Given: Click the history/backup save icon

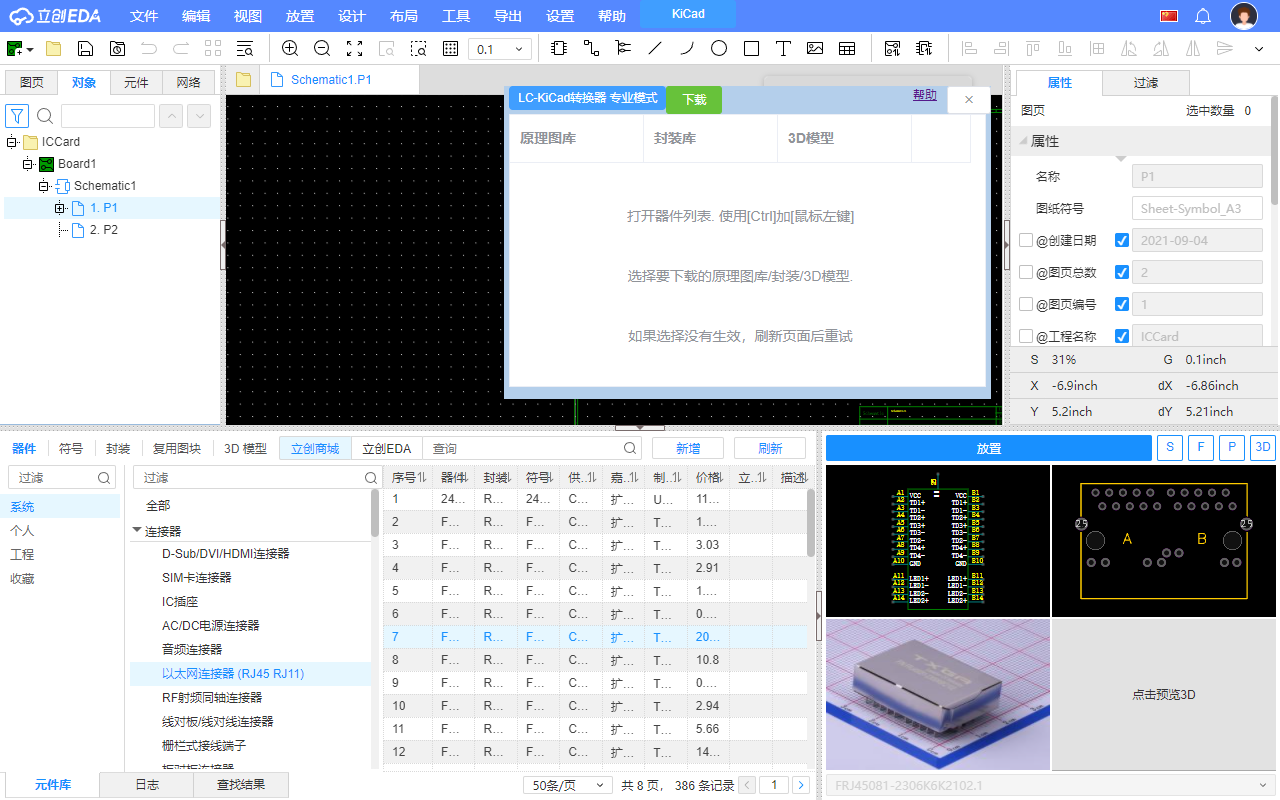Looking at the screenshot, I should [x=117, y=48].
